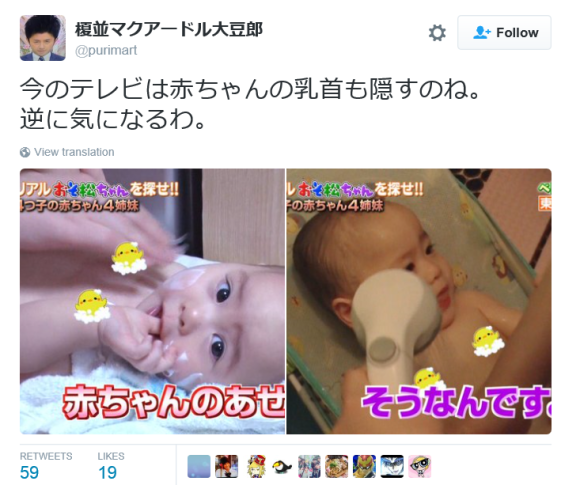Open the left baby photo with pink caption
This screenshot has height=485, width=580.
[x=152, y=301]
